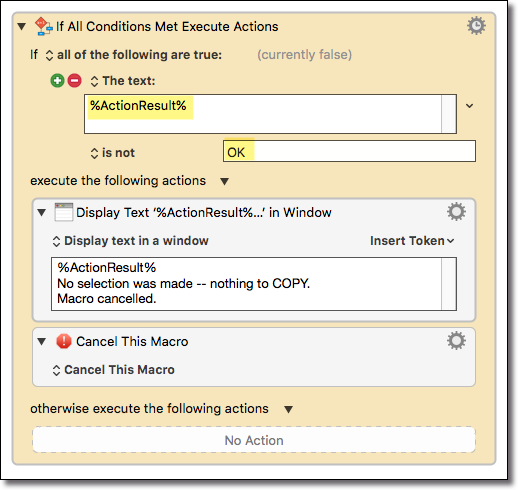The image size is (518, 490).
Task: Click the OK comparison value field
Action: click(x=349, y=151)
